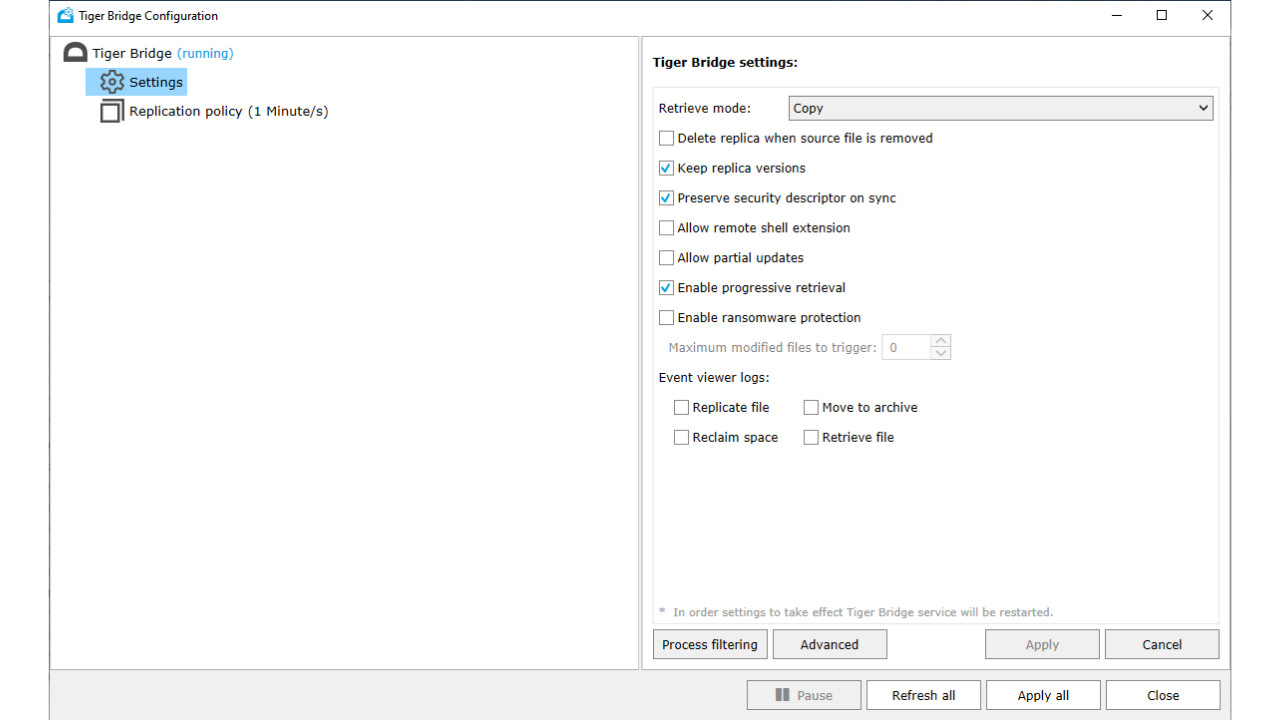Click the Maximum modified files number field

[905, 348]
